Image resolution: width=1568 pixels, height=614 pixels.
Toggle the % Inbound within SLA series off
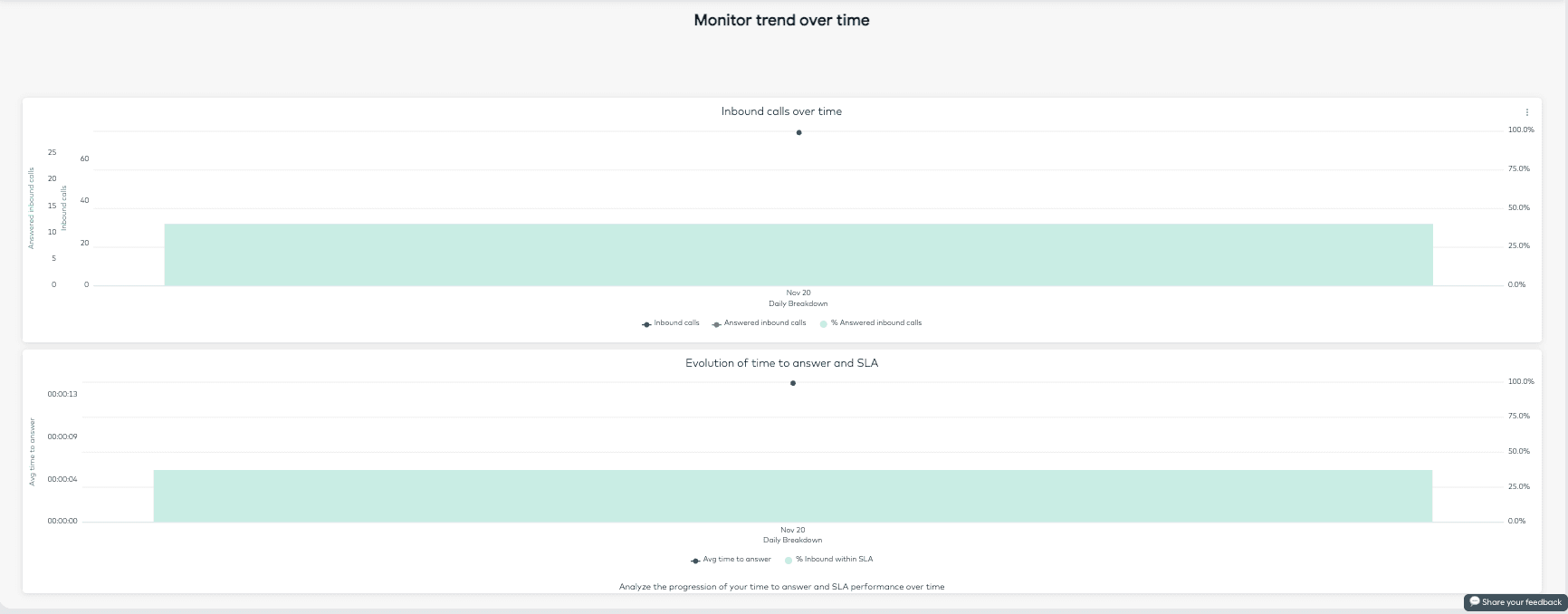tap(831, 560)
